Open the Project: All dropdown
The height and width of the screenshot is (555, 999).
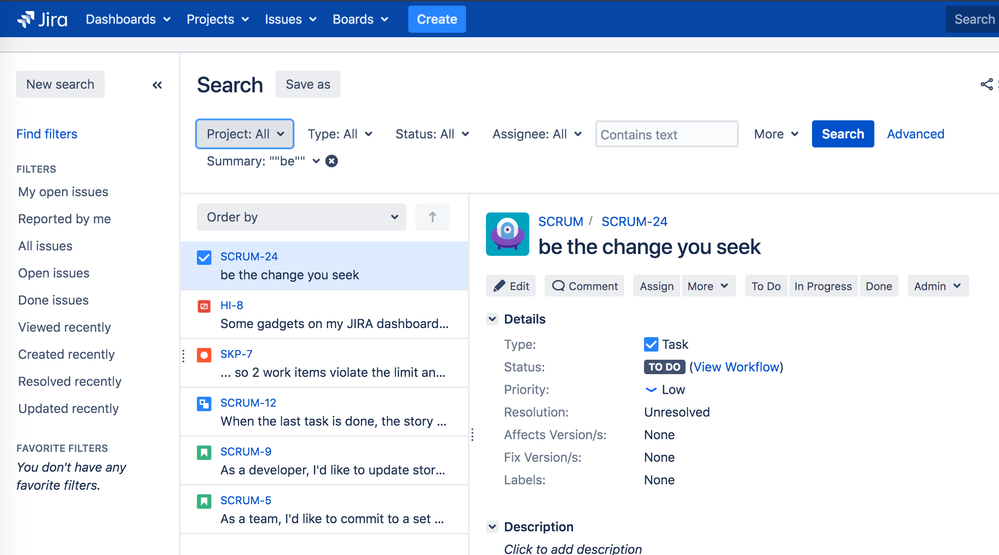245,134
